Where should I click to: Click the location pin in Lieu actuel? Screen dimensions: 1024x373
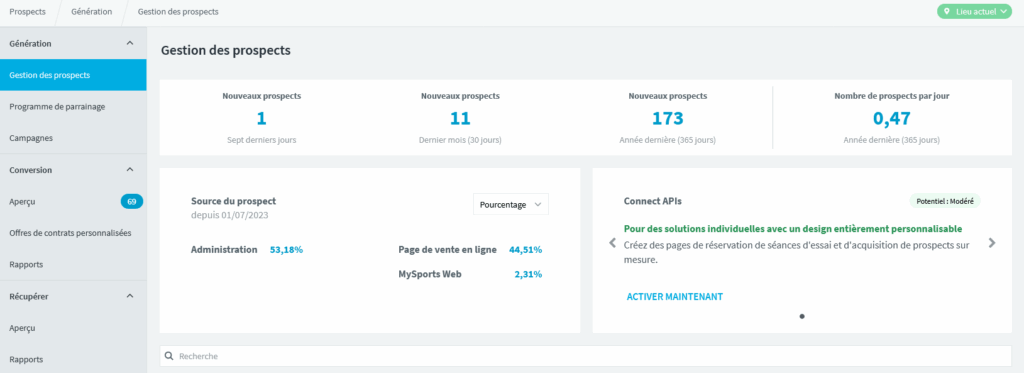(946, 12)
